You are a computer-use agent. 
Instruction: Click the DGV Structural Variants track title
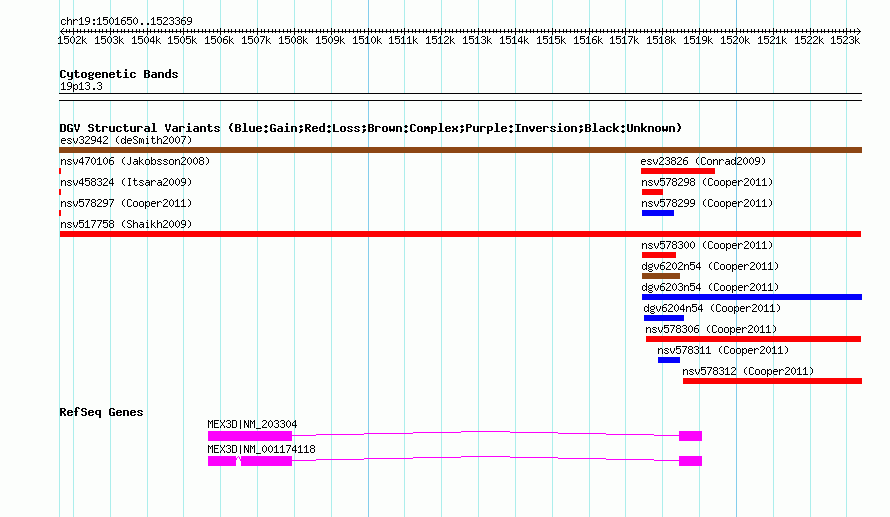click(370, 128)
